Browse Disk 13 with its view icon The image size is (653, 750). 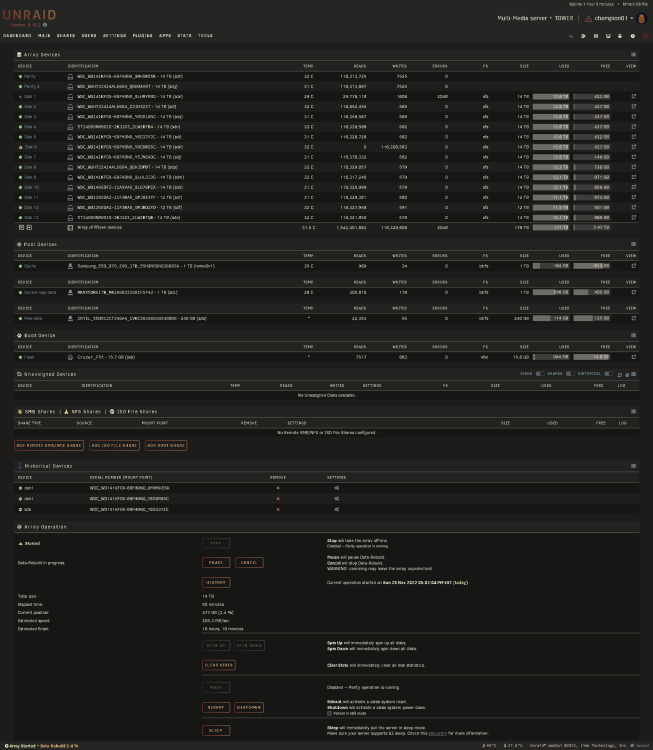pyautogui.click(x=634, y=217)
